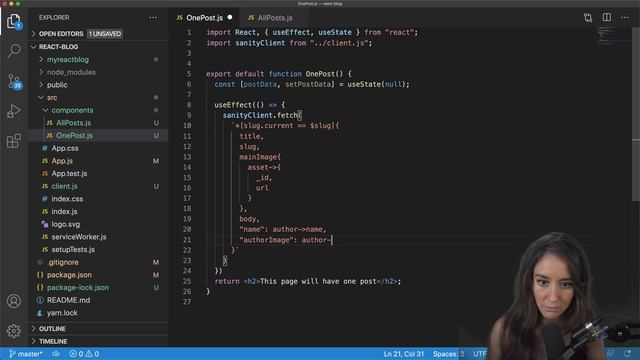Open package-lock.json file
Viewport: 640px width, 360px height.
[98, 287]
